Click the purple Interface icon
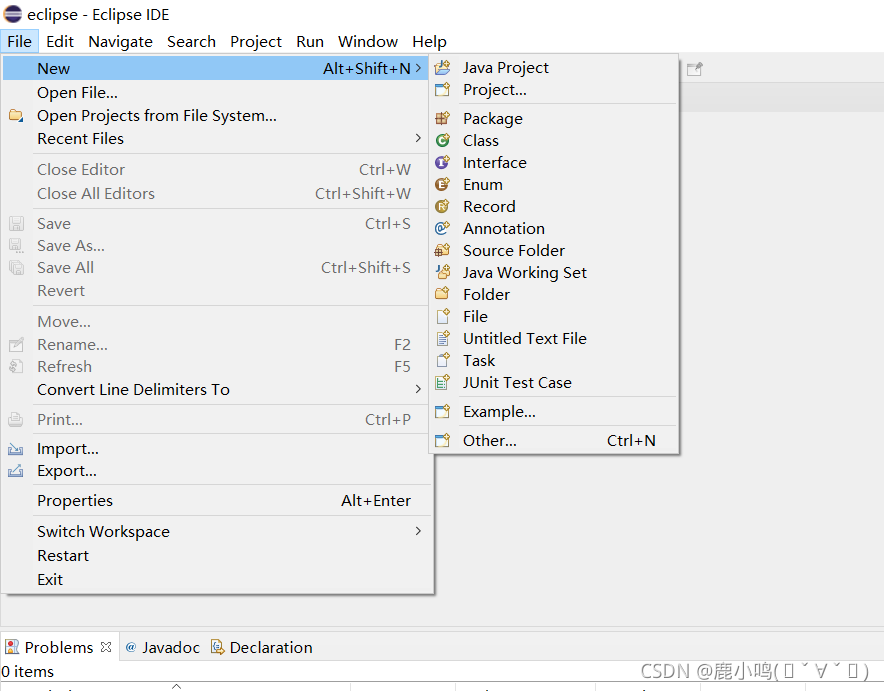This screenshot has width=884, height=691. tap(443, 162)
